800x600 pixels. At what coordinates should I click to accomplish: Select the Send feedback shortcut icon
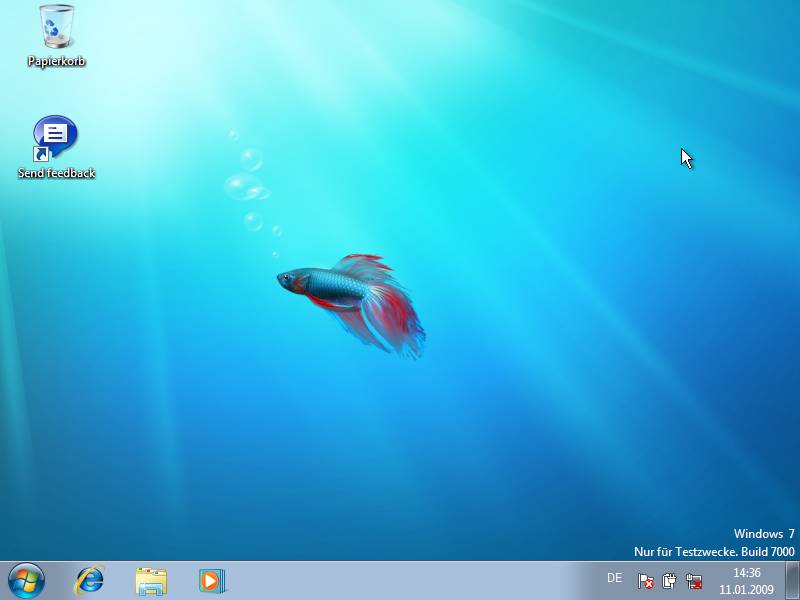pos(55,138)
